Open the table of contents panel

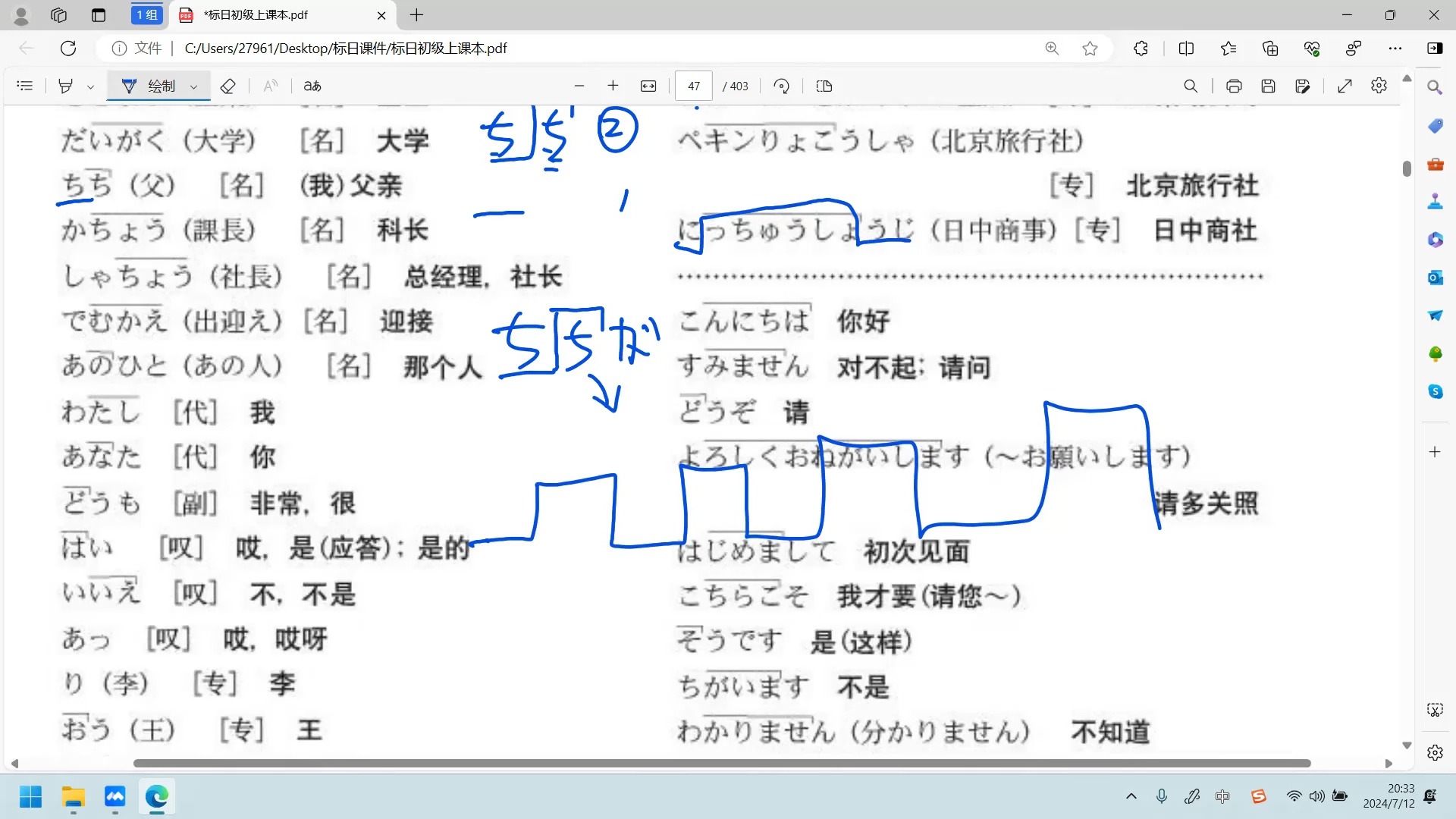tap(24, 86)
